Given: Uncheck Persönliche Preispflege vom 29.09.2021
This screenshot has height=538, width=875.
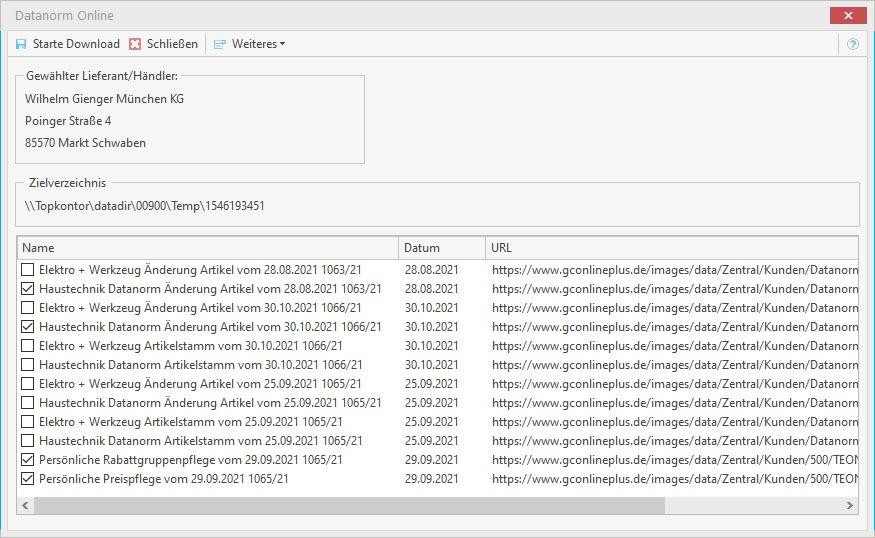Looking at the screenshot, I should (x=27, y=478).
